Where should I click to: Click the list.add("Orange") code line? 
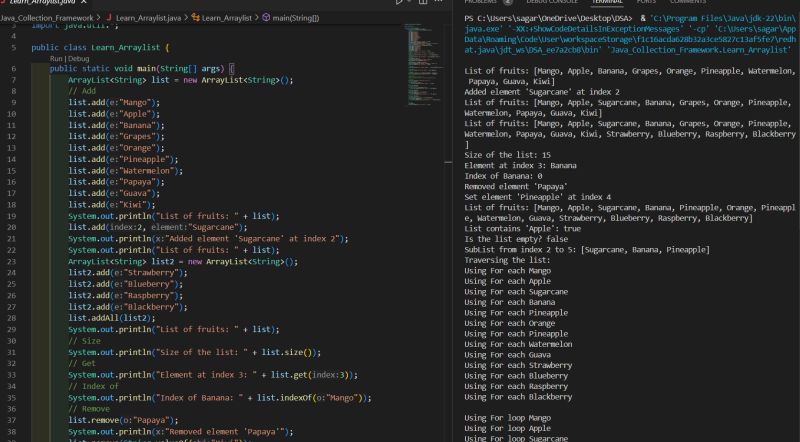pos(116,148)
